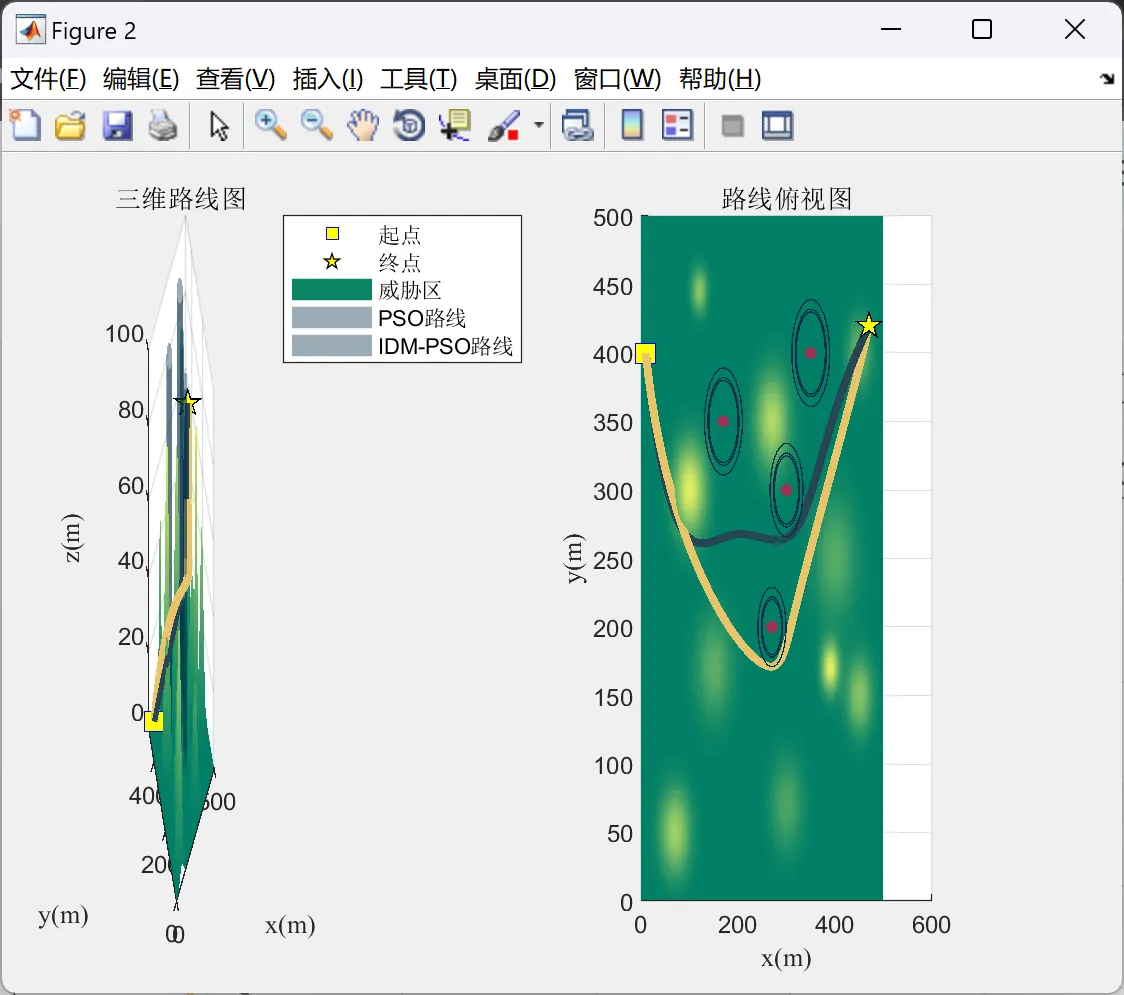Dock the figure using corner arrow
This screenshot has height=995, width=1124.
[1108, 79]
